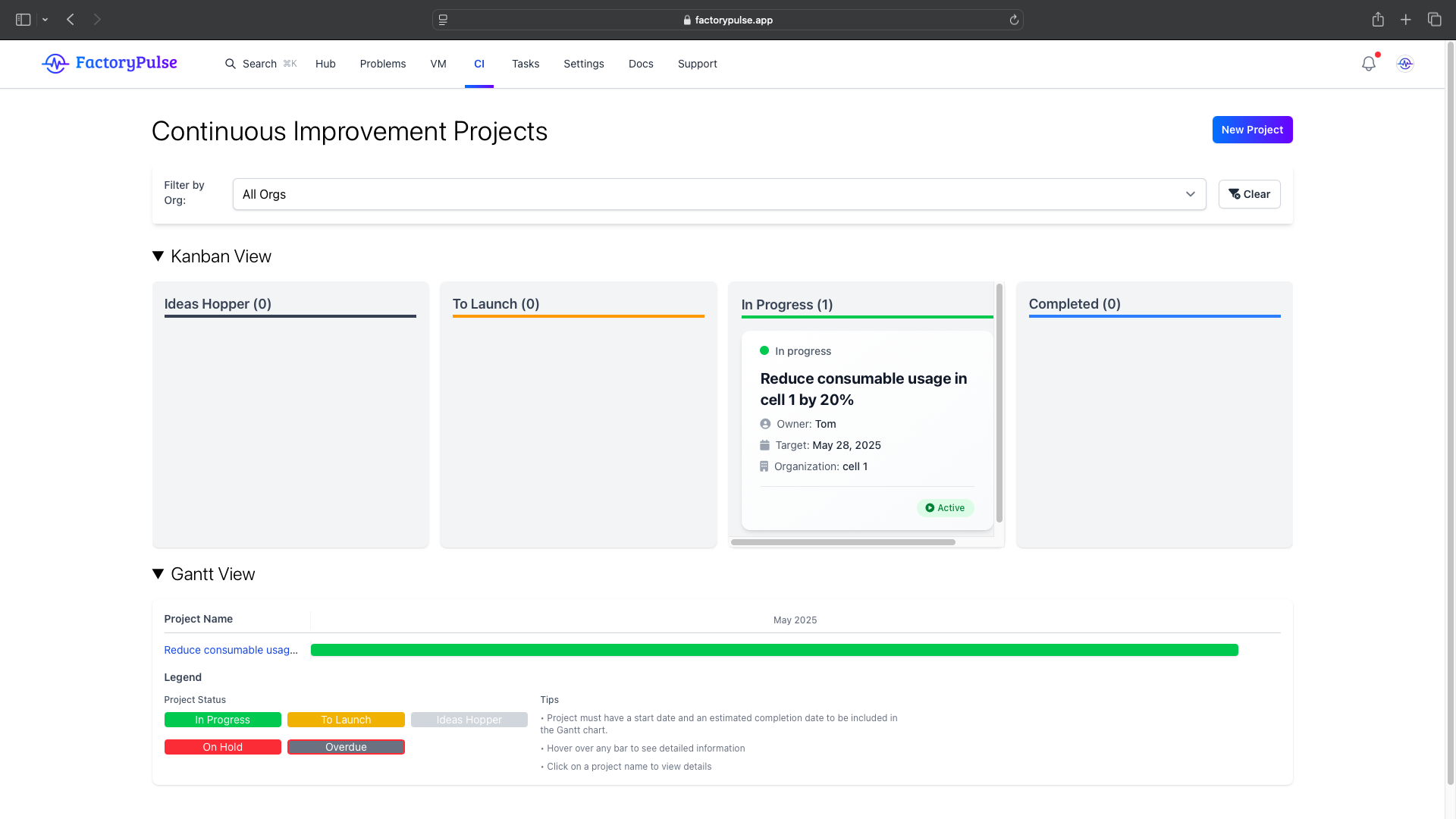Click the Safari sidebar toggle icon
The height and width of the screenshot is (819, 1456).
(24, 20)
